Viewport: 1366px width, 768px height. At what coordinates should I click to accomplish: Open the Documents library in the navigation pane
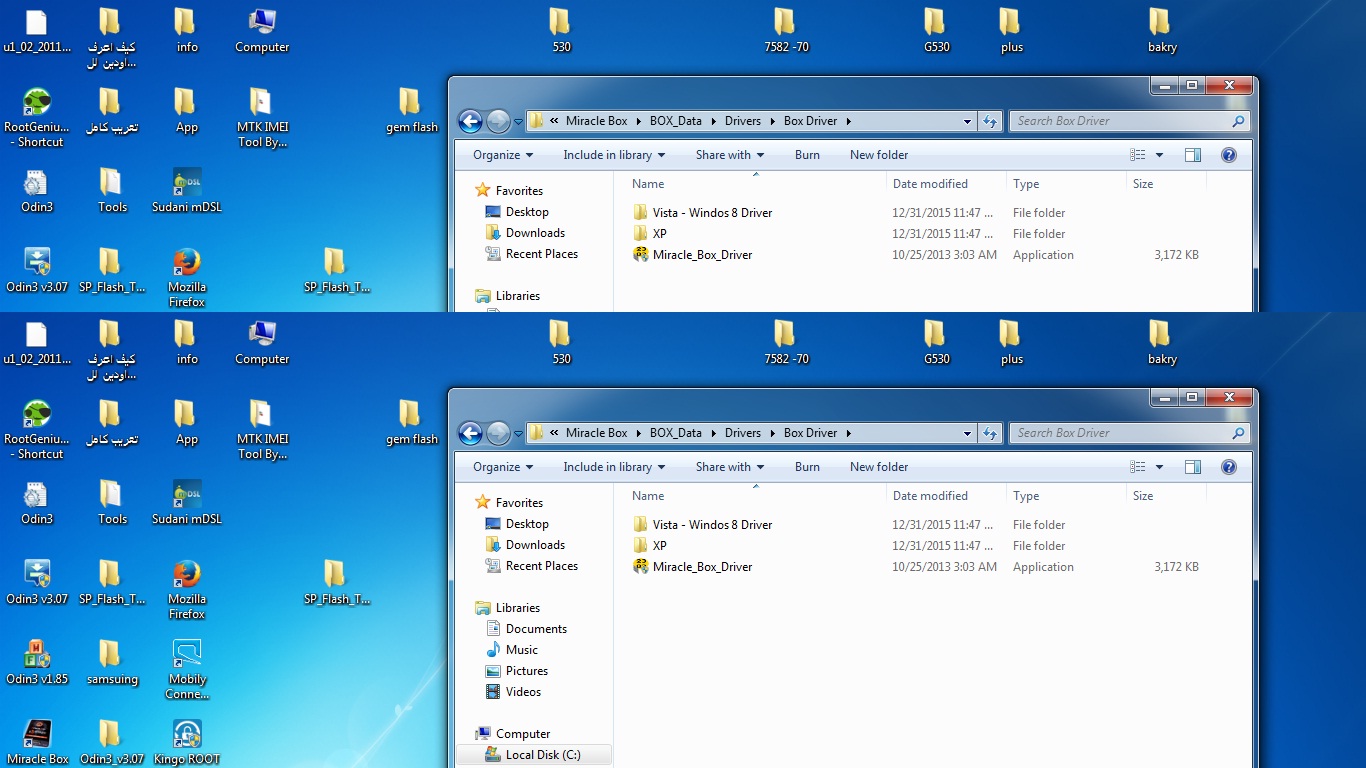(x=526, y=629)
